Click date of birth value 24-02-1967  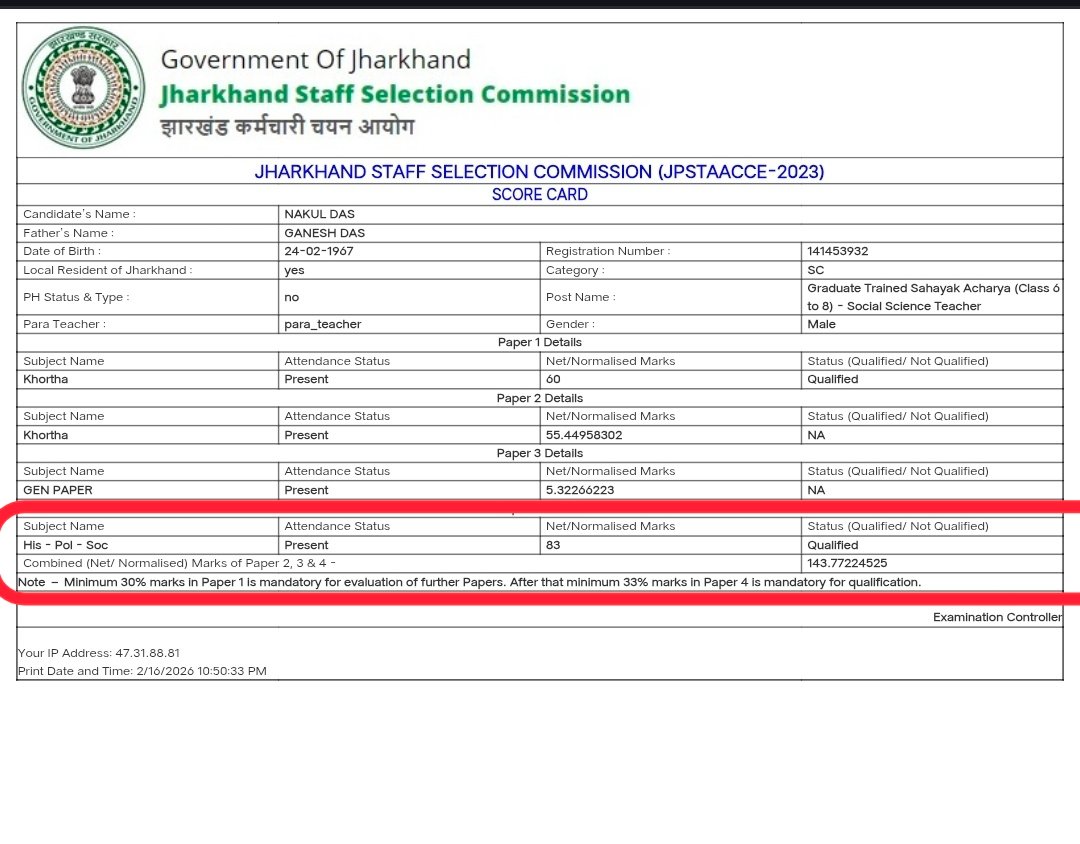[x=319, y=251]
